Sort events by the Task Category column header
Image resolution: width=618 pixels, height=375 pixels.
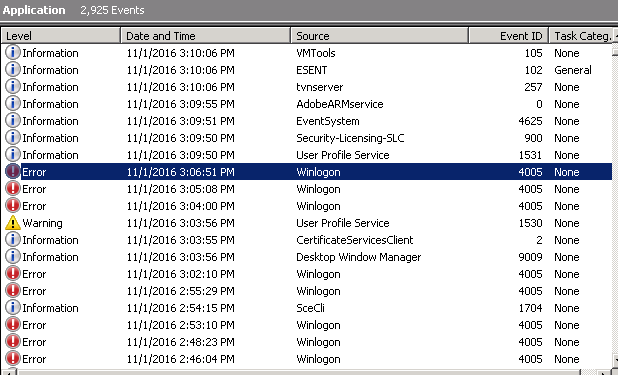(581, 36)
